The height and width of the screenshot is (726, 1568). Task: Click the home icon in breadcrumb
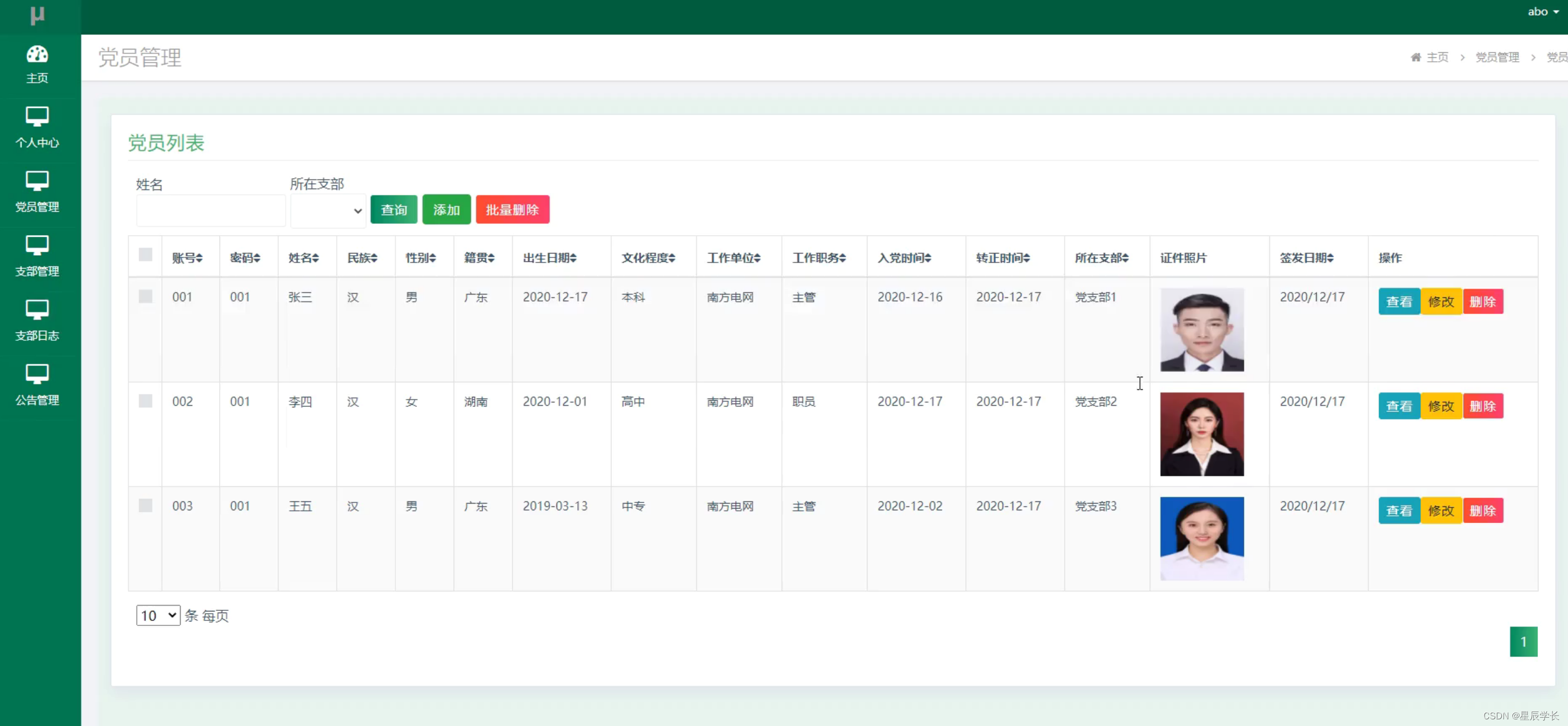click(x=1416, y=57)
